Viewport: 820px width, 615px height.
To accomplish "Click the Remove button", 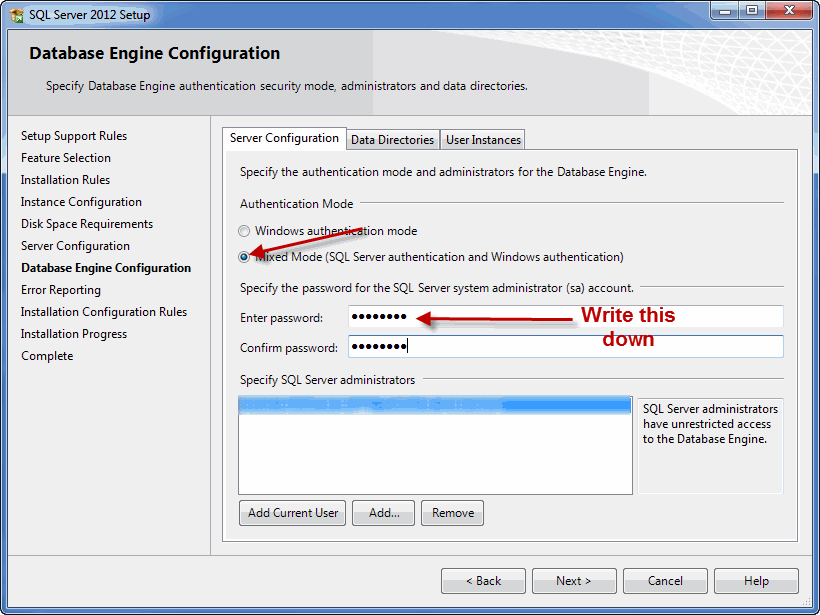I will point(453,513).
